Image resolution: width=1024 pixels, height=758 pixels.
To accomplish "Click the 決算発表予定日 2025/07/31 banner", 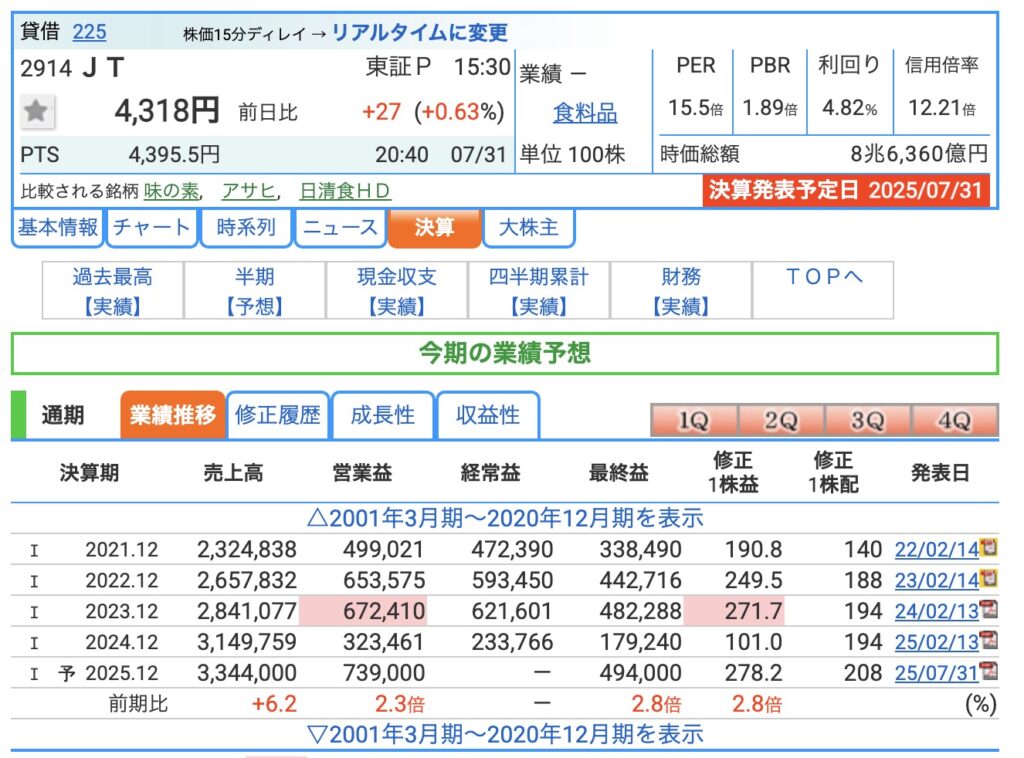I will [846, 190].
